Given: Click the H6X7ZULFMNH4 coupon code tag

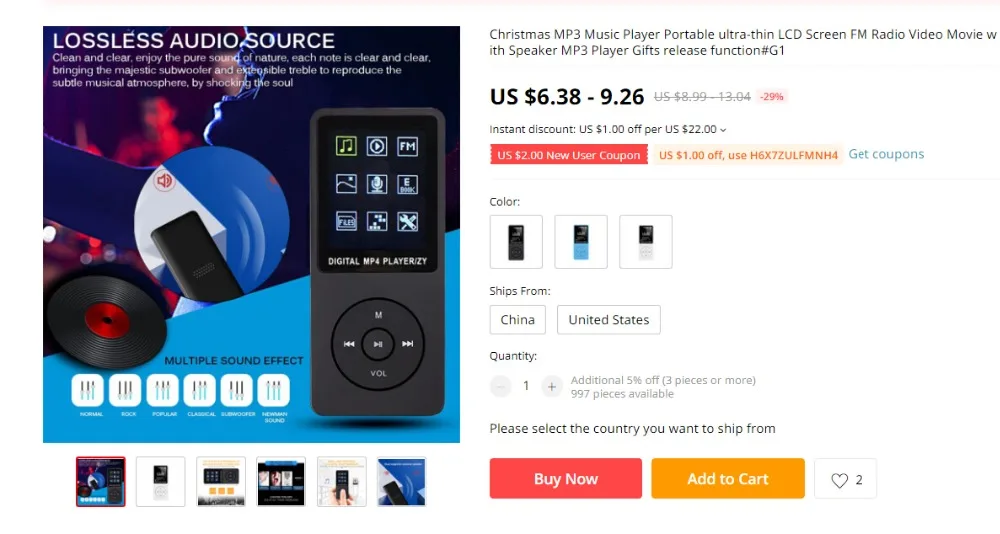Looking at the screenshot, I should click(x=748, y=155).
